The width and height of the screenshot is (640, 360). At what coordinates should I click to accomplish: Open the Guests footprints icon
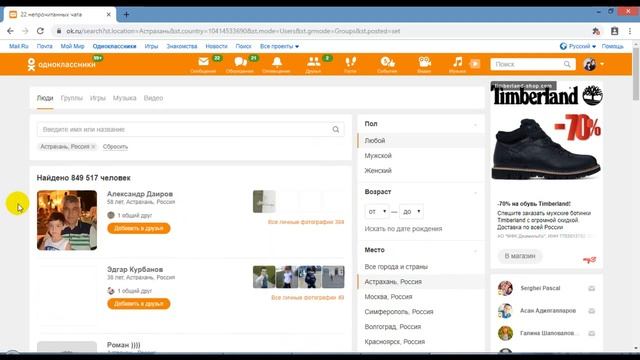(x=350, y=62)
